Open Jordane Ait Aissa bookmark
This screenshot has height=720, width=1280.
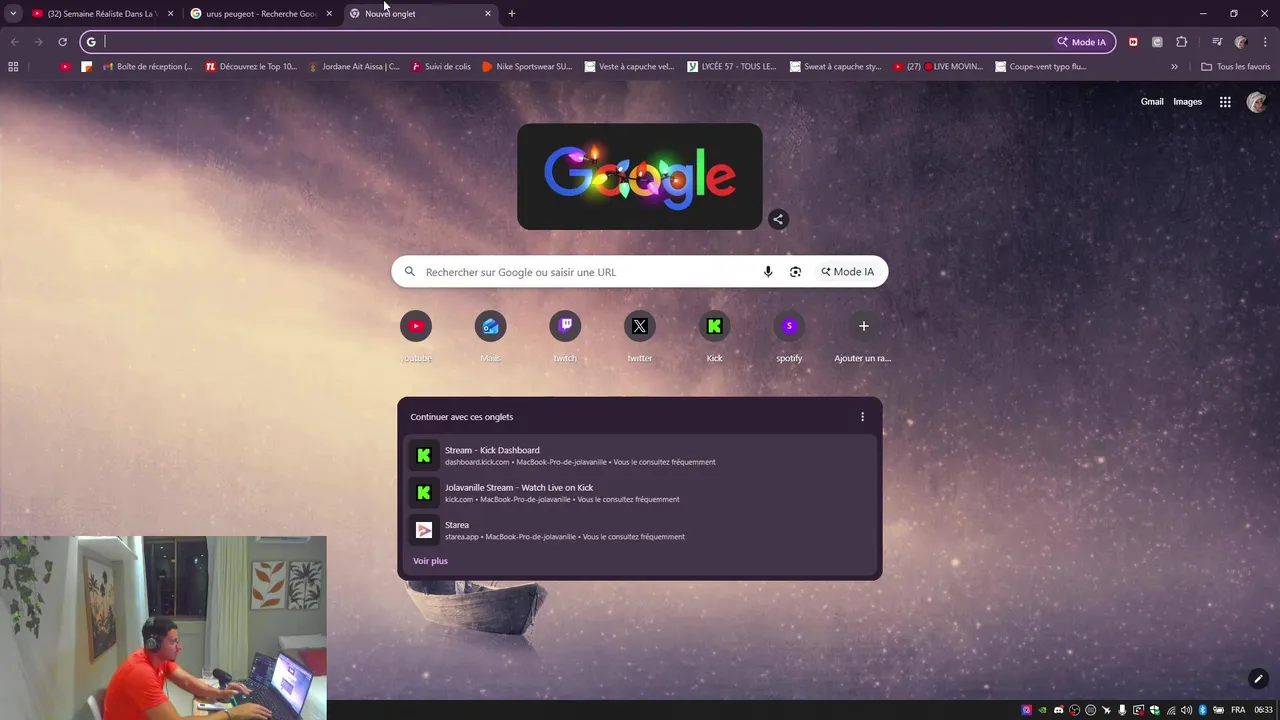click(354, 67)
